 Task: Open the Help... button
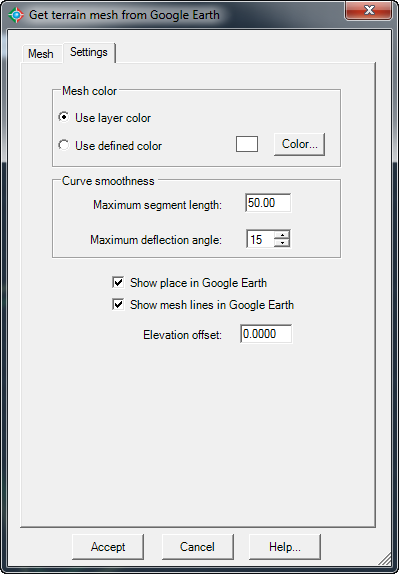[285, 547]
